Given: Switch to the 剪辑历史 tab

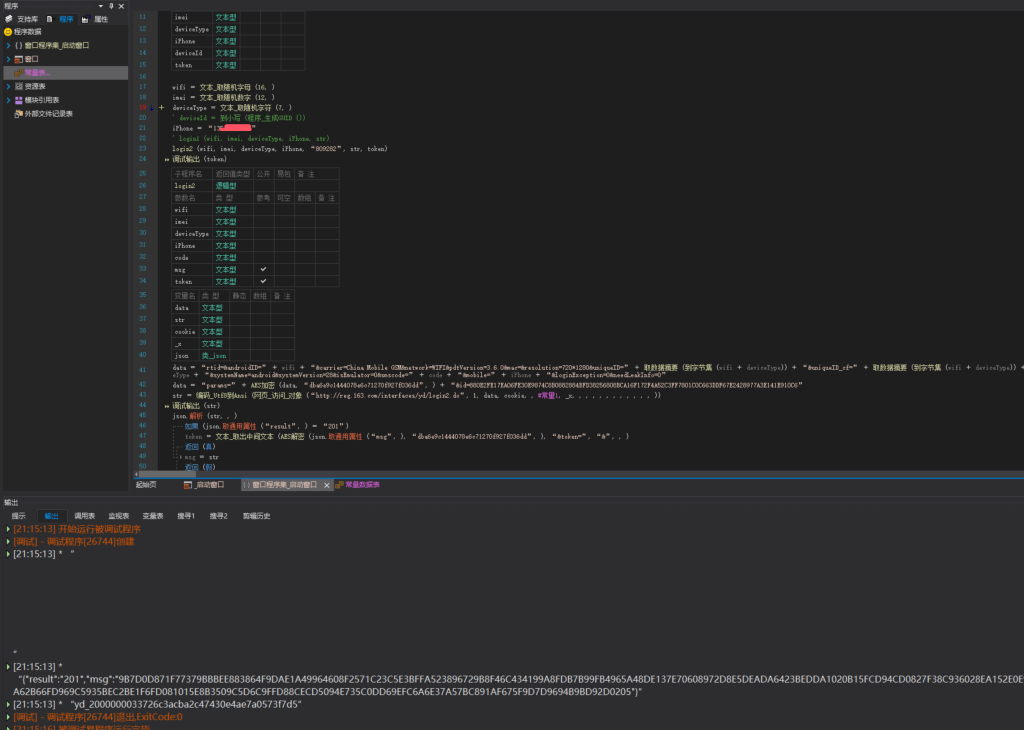Looking at the screenshot, I should tap(257, 516).
